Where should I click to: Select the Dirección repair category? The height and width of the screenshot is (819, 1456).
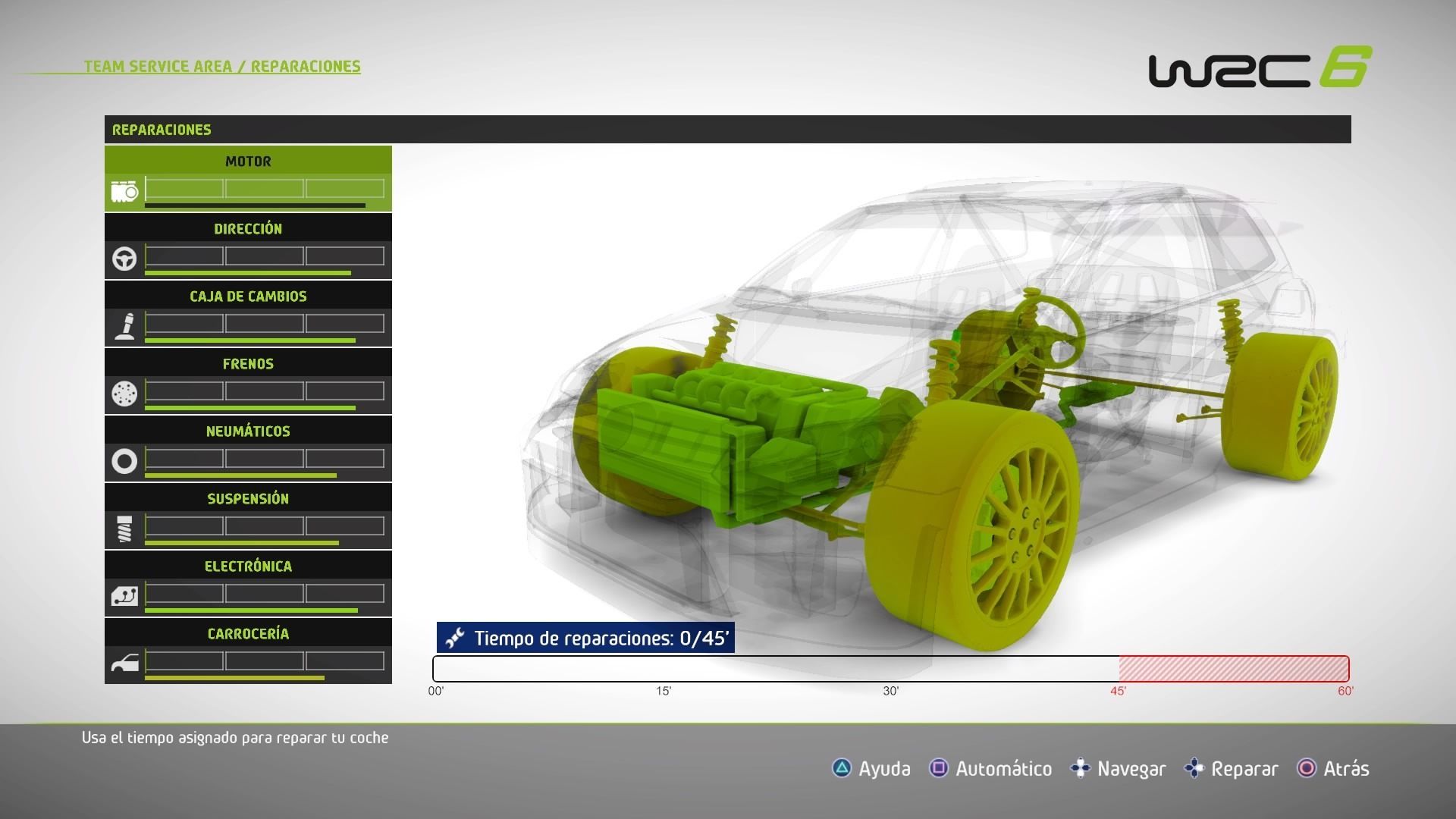pos(248,229)
